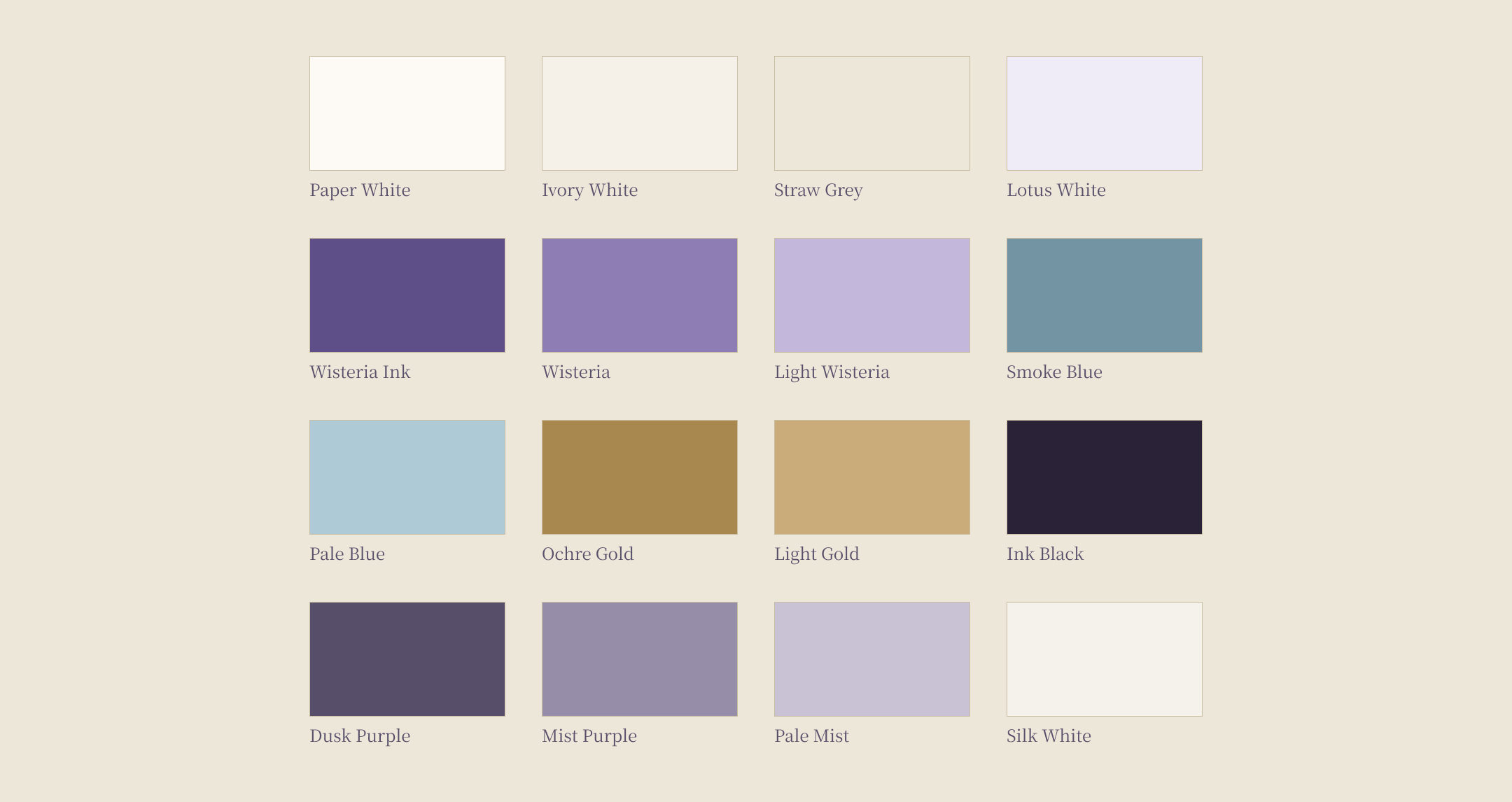Click the Pale Mist color swatch
This screenshot has height=802, width=1512.
tap(872, 659)
